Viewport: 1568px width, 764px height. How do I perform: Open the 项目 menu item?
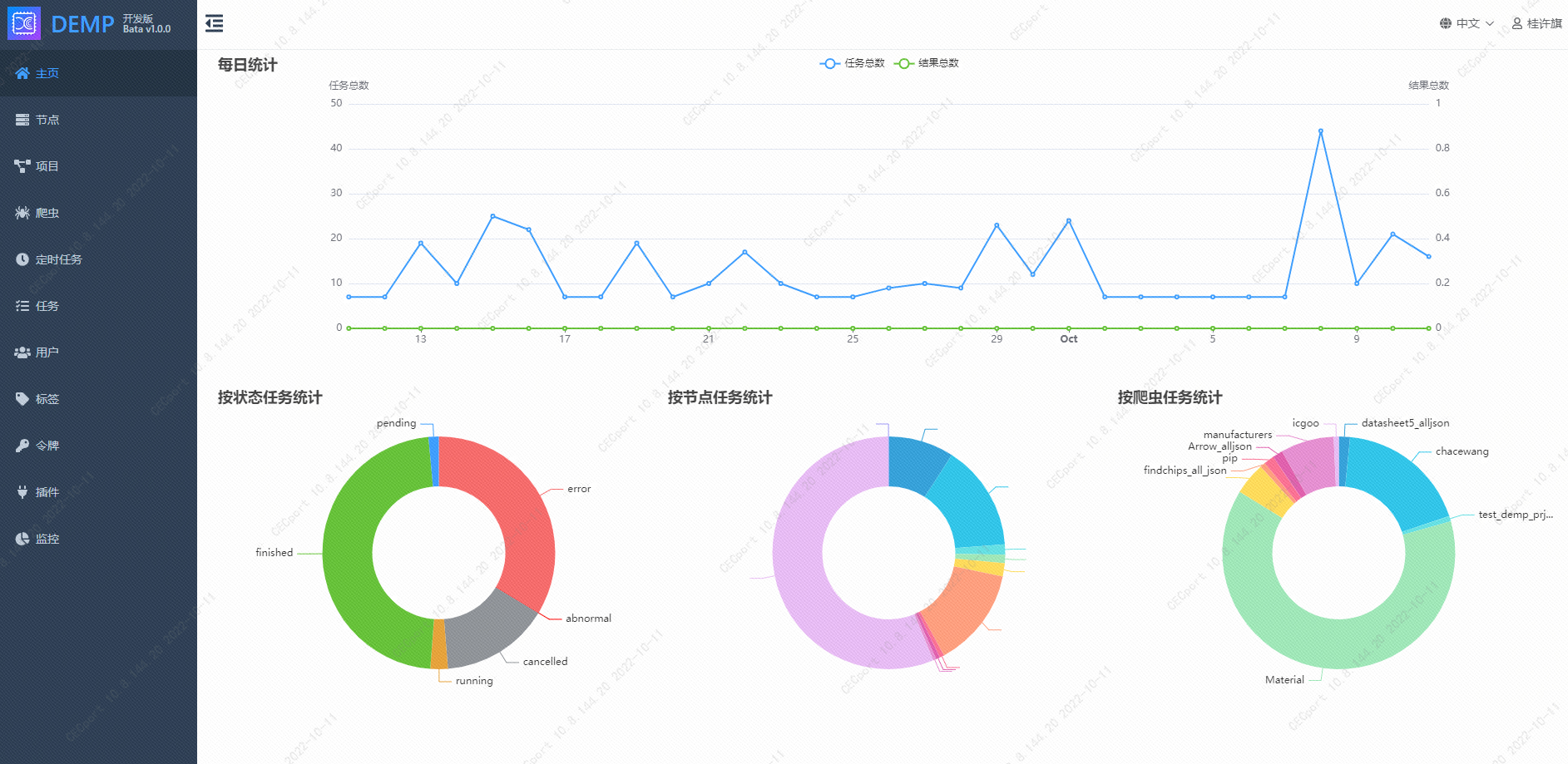[x=98, y=166]
